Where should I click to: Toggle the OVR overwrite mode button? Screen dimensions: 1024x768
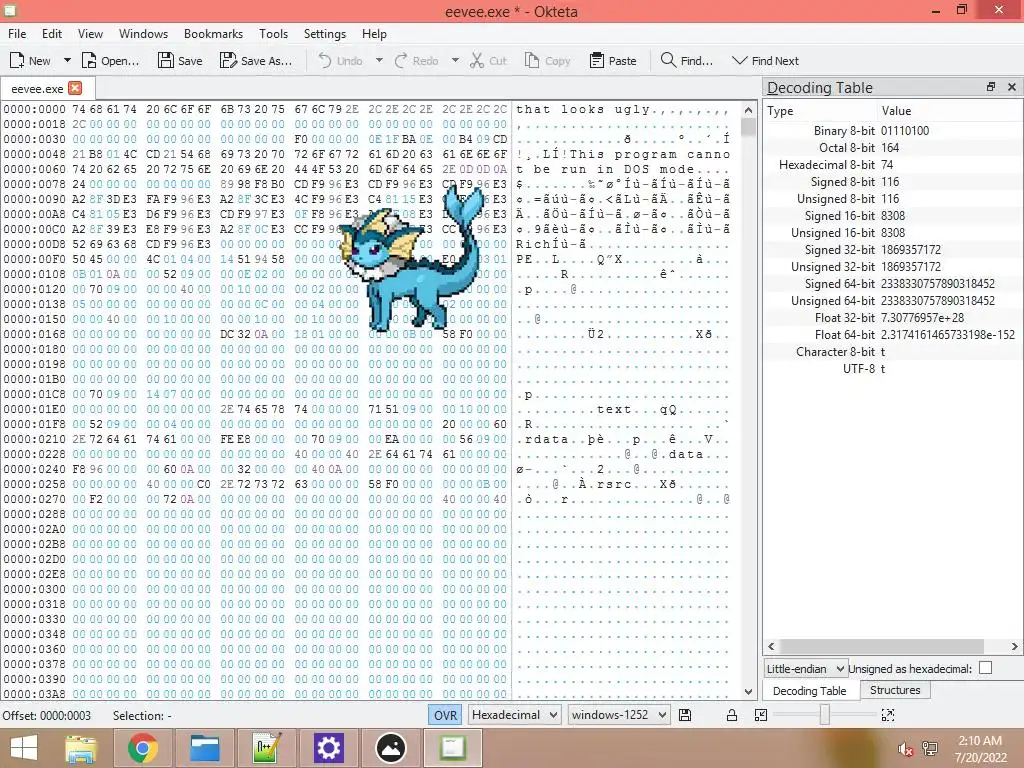tap(445, 715)
